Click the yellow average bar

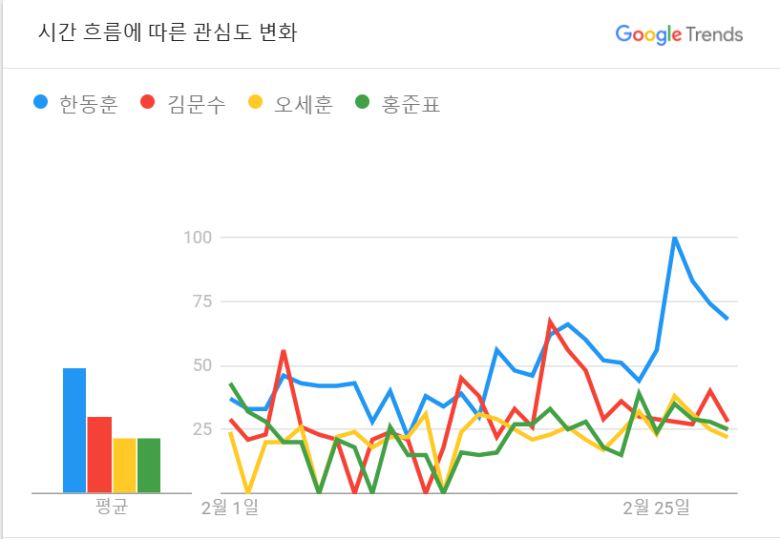[125, 465]
